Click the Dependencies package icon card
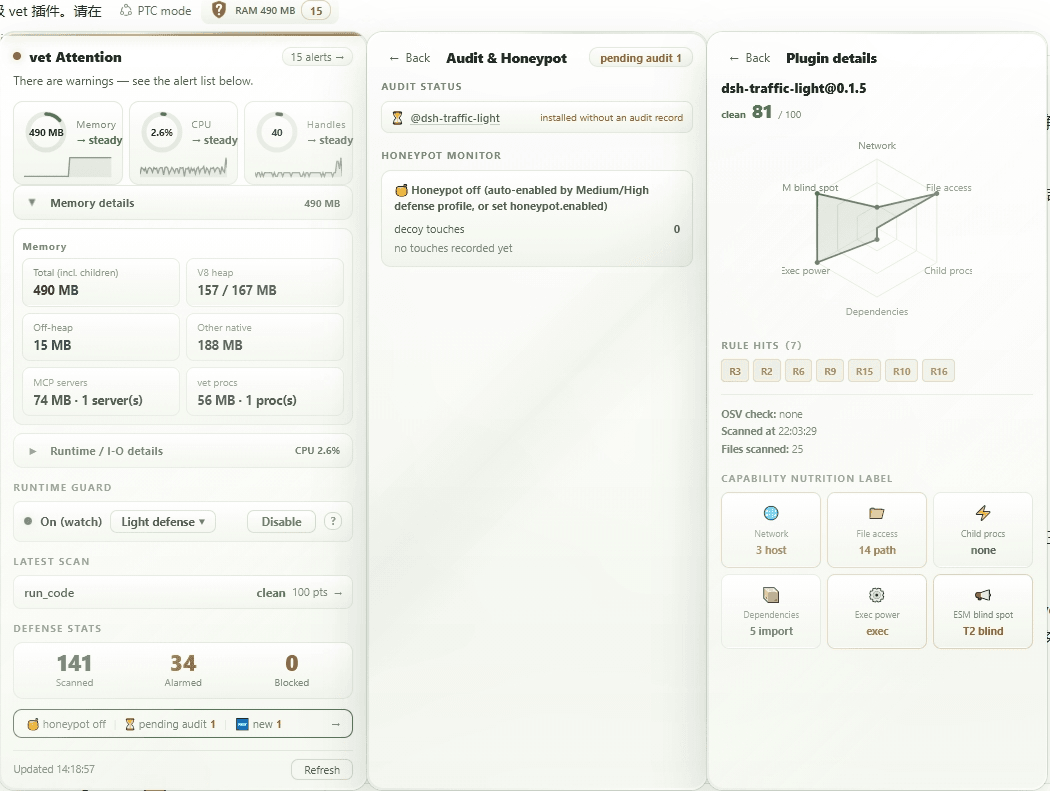Viewport: 1050px width, 791px height. (771, 612)
